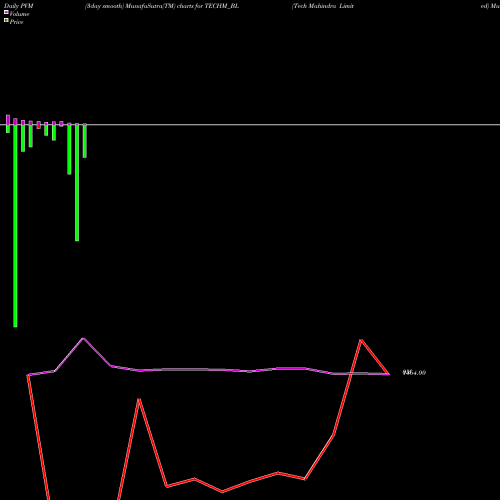The image size is (500, 500).
Task: Click the Price legend color swatch
Action: click(x=6, y=21)
